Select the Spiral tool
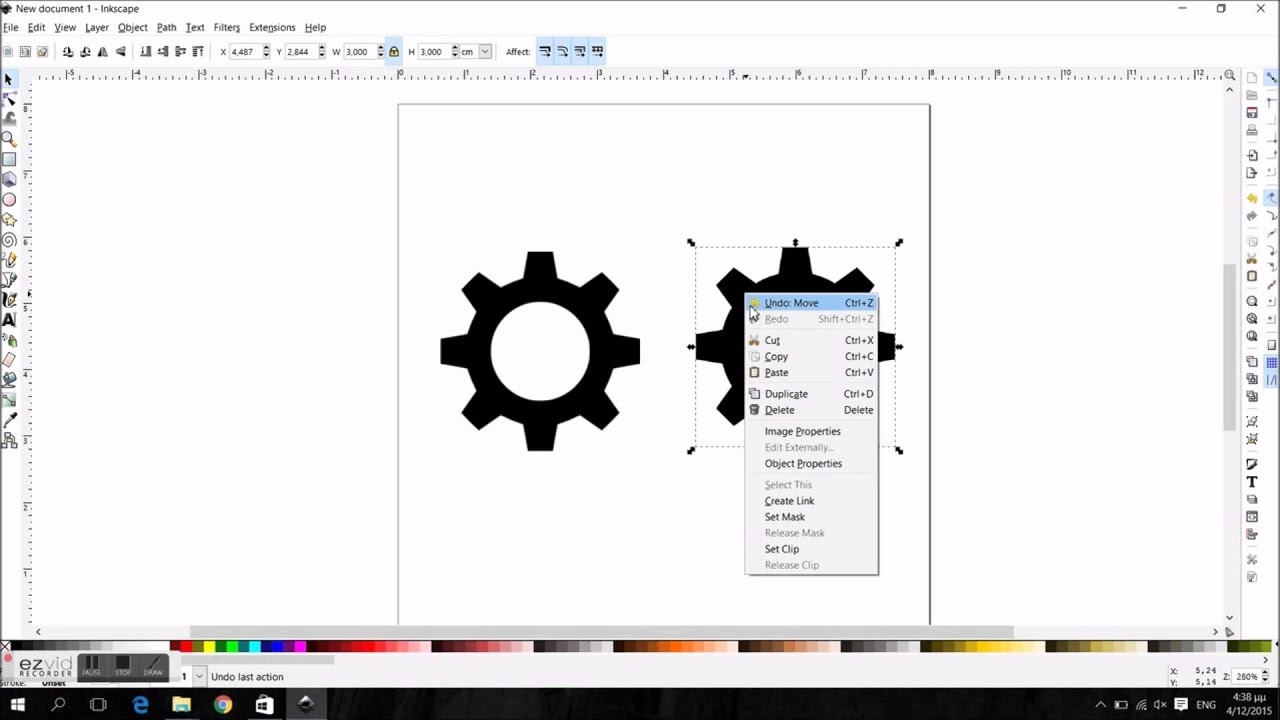Screen dimensions: 1280x720 pyautogui.click(x=12, y=239)
